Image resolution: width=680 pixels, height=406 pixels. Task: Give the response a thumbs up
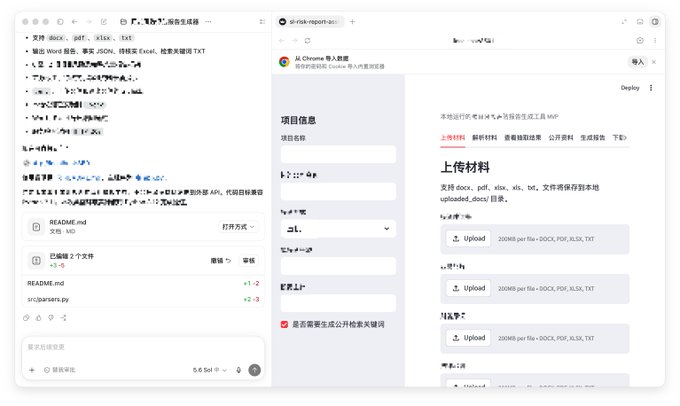point(39,318)
